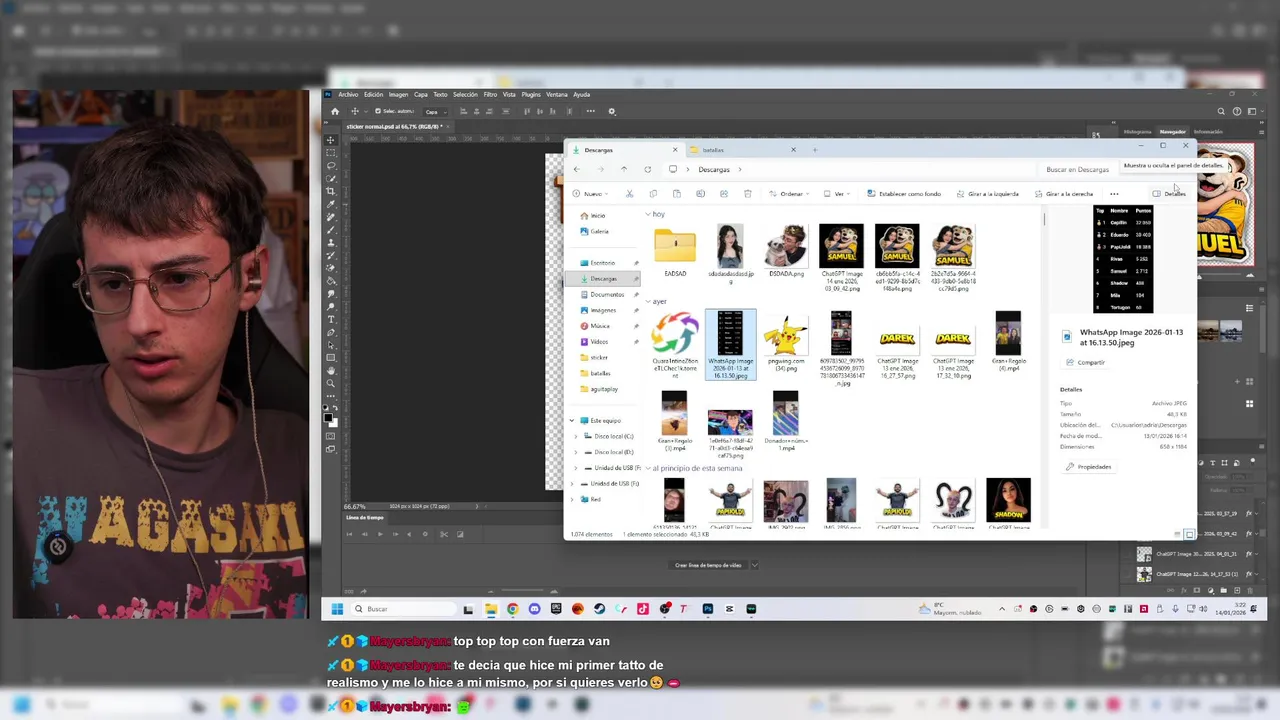Open the Nuevo dropdown in Explorer
This screenshot has height=720, width=1280.
[x=589, y=194]
